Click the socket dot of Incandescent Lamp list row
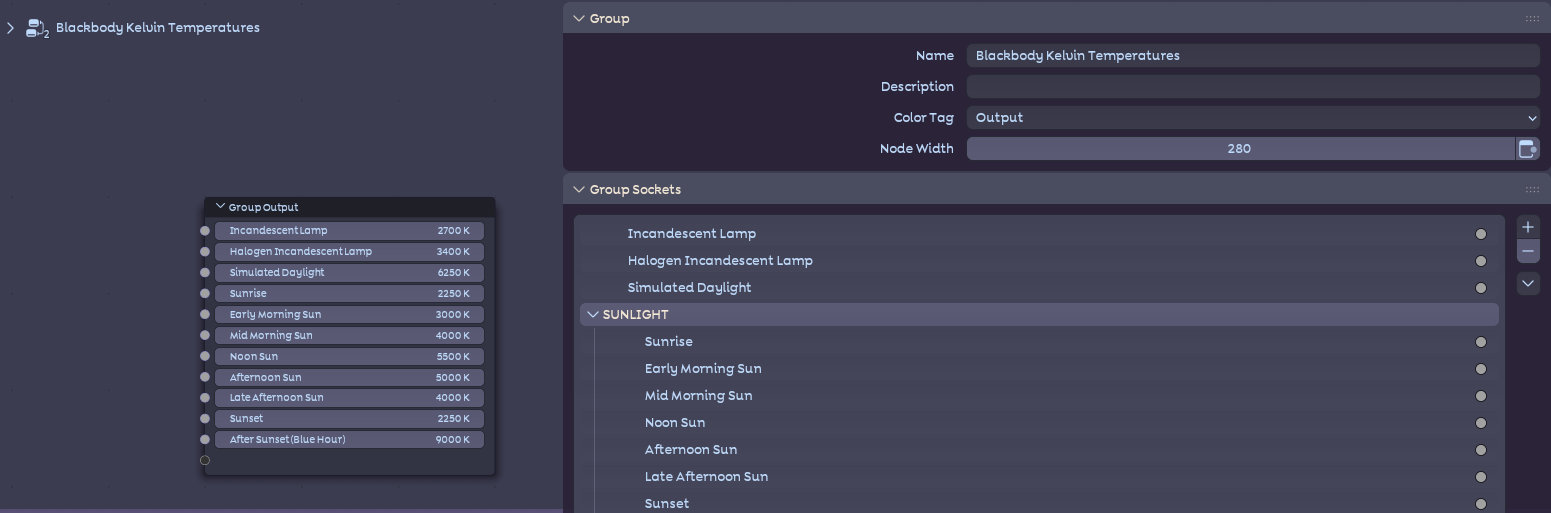Screen dimensions: 1551x513 click(1481, 234)
